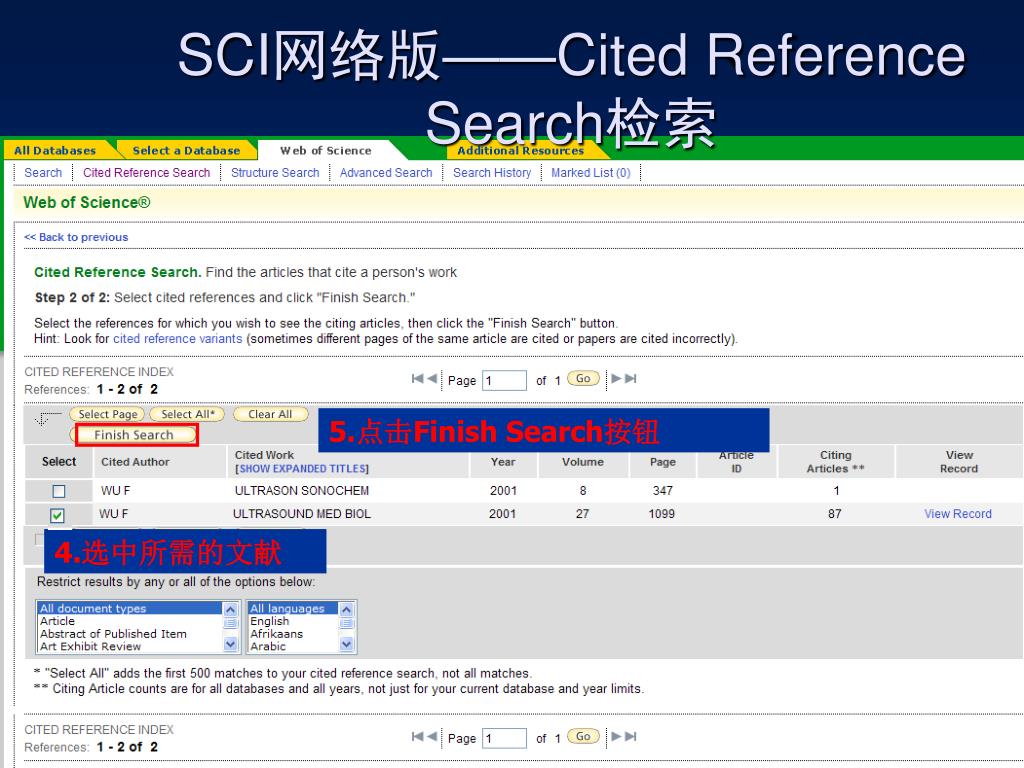The height and width of the screenshot is (768, 1024).
Task: Click top pager Go button
Action: (x=583, y=378)
